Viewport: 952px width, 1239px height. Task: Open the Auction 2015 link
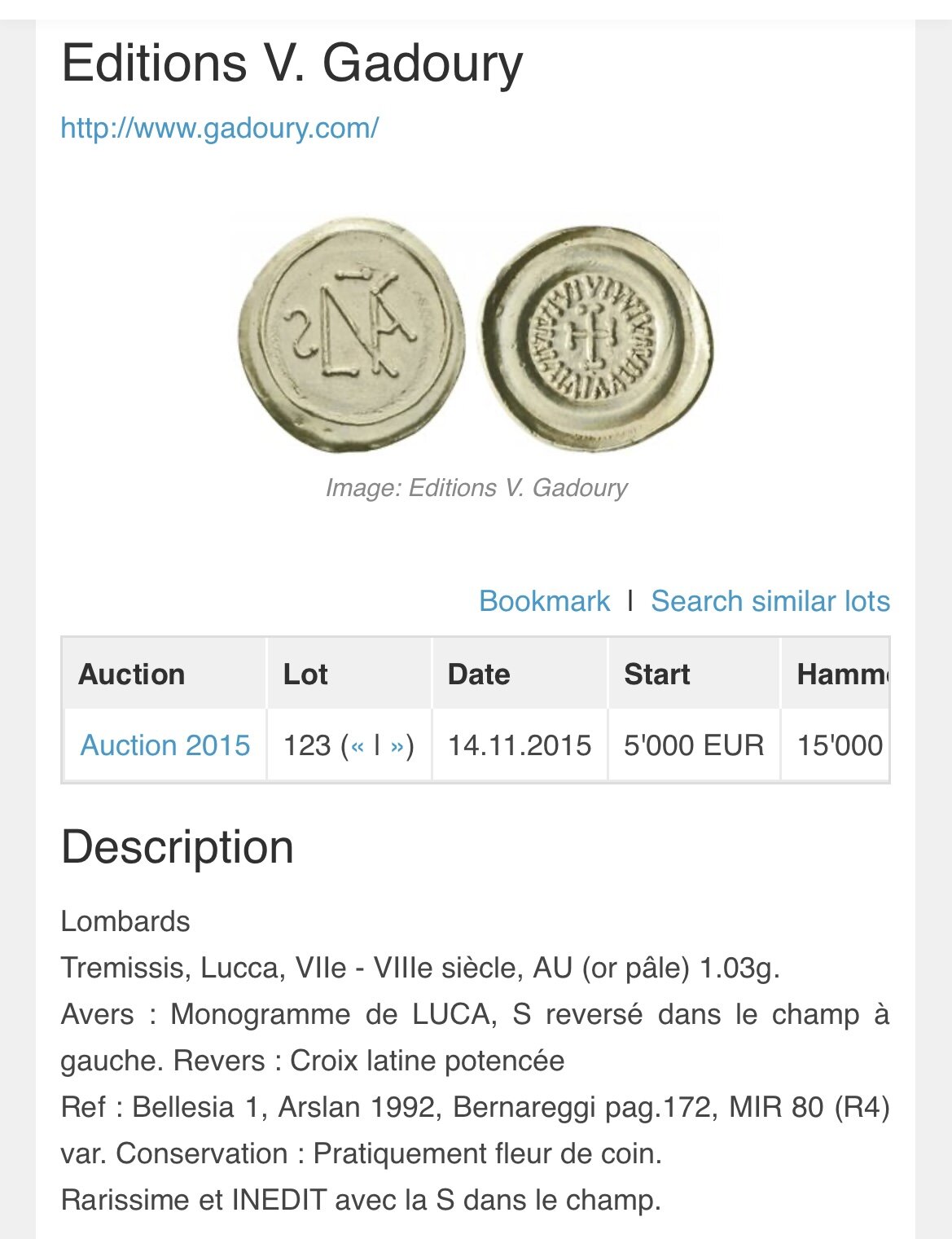point(165,745)
